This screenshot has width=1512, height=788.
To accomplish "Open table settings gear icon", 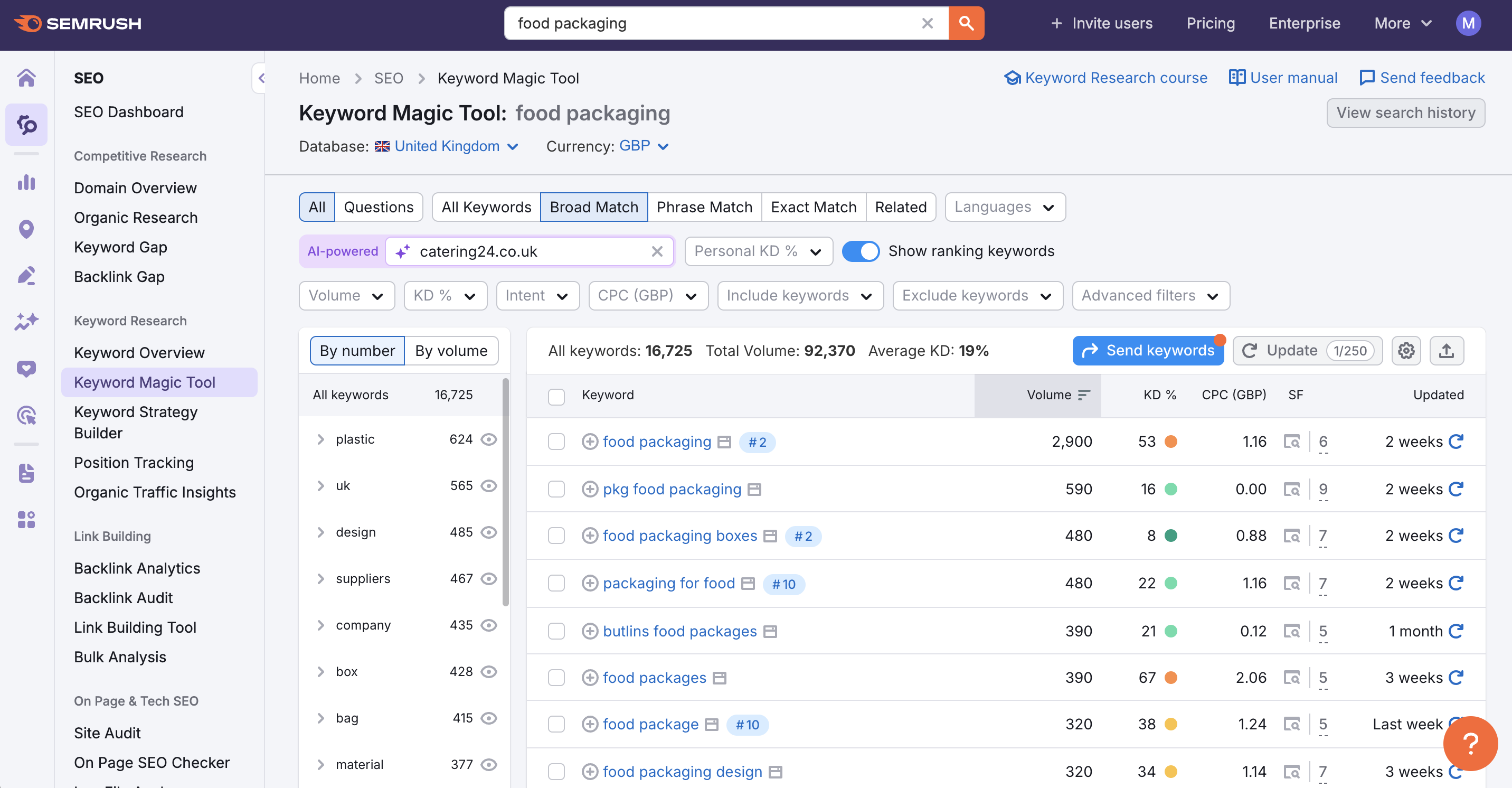I will [x=1406, y=351].
